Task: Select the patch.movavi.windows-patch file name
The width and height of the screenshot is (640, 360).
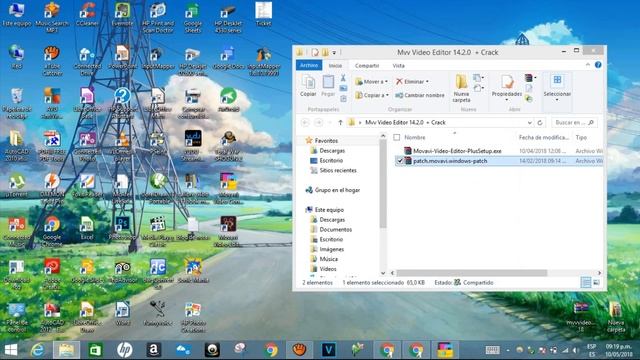Action: coord(450,161)
